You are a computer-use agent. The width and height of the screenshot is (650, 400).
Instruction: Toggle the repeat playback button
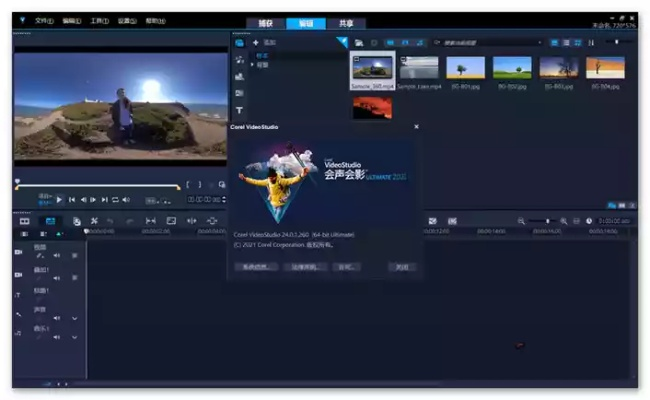[115, 200]
